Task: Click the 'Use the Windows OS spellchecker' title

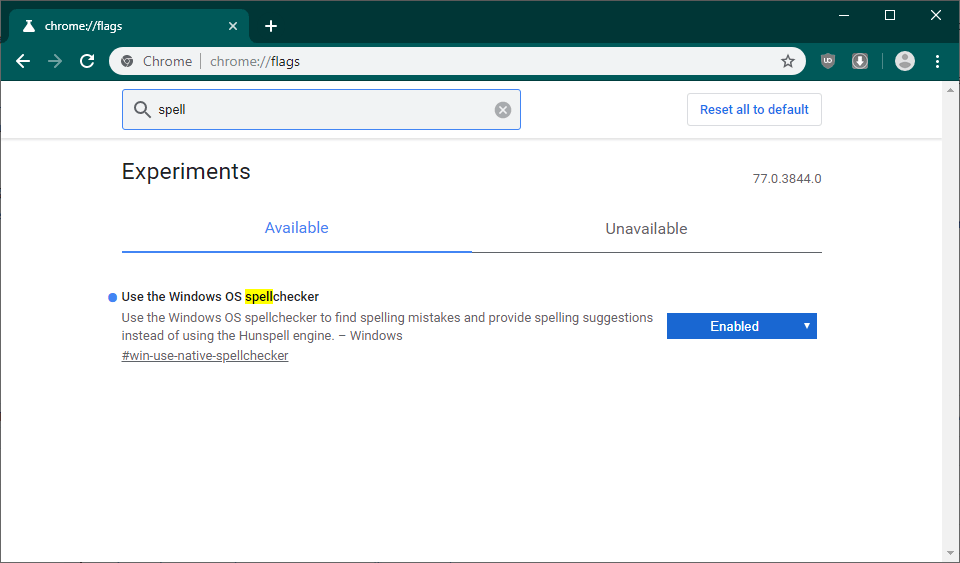Action: (x=220, y=297)
